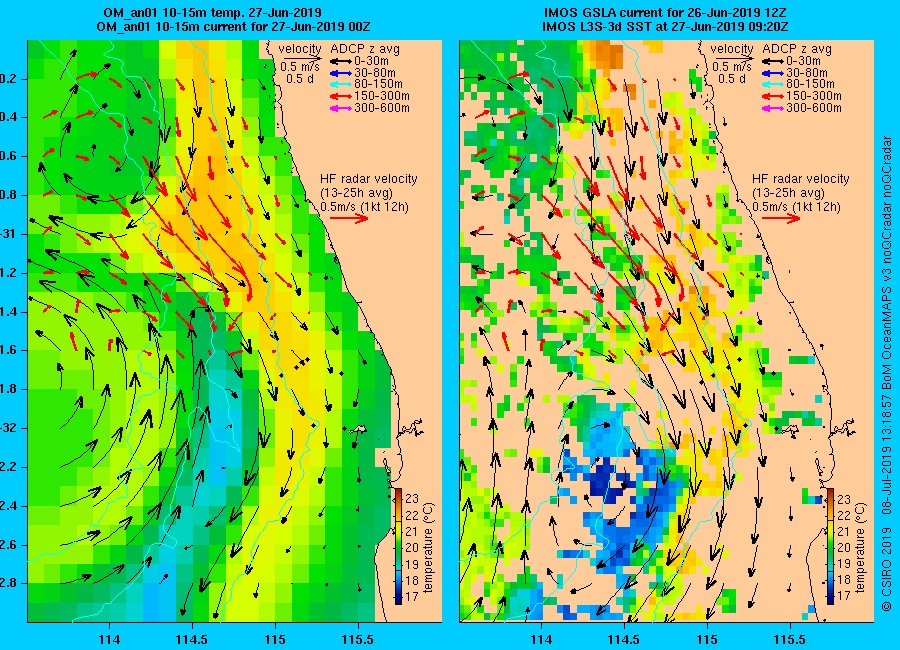Click the left map temperature color bar
Image resolution: width=900 pixels, height=650 pixels.
pos(398,546)
